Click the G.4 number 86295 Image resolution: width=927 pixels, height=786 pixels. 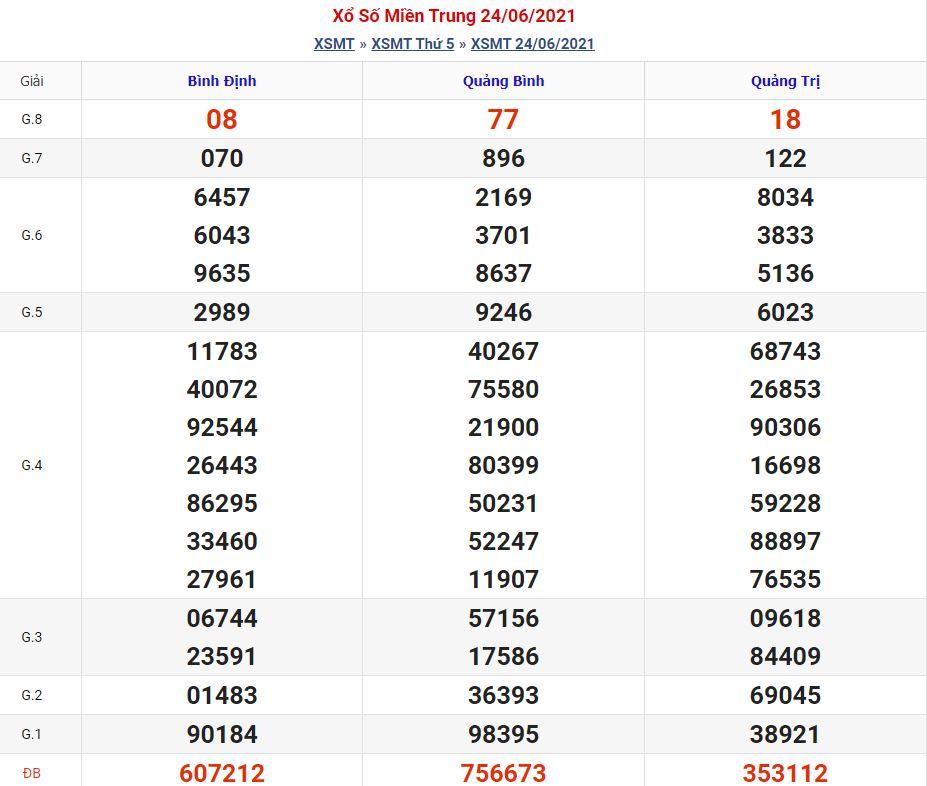tap(222, 503)
